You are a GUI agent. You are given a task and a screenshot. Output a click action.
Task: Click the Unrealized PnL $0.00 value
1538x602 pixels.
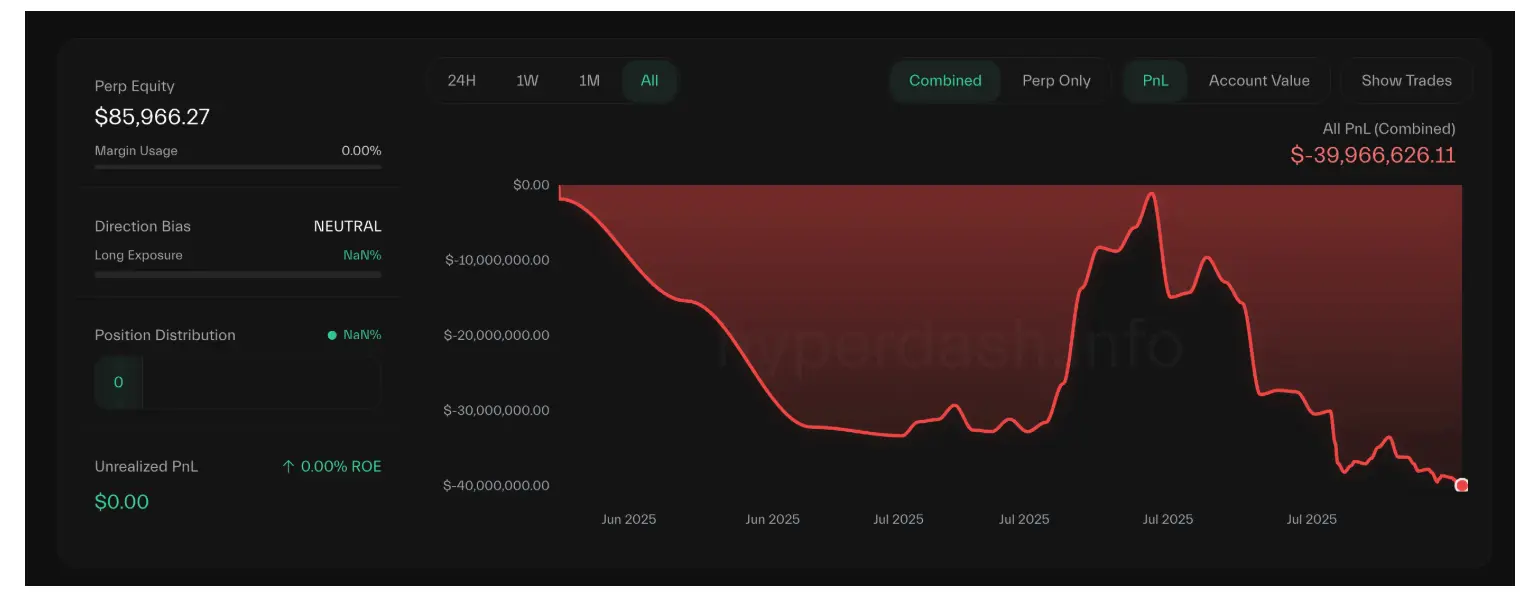[122, 502]
